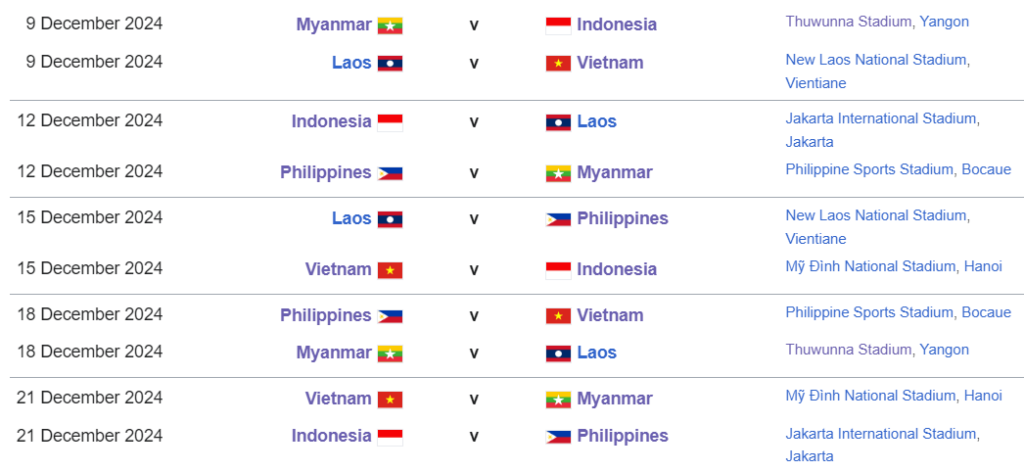Click Vietnam flag in Vietnam v Indonesia match
This screenshot has height=471, width=1024.
[x=389, y=270]
